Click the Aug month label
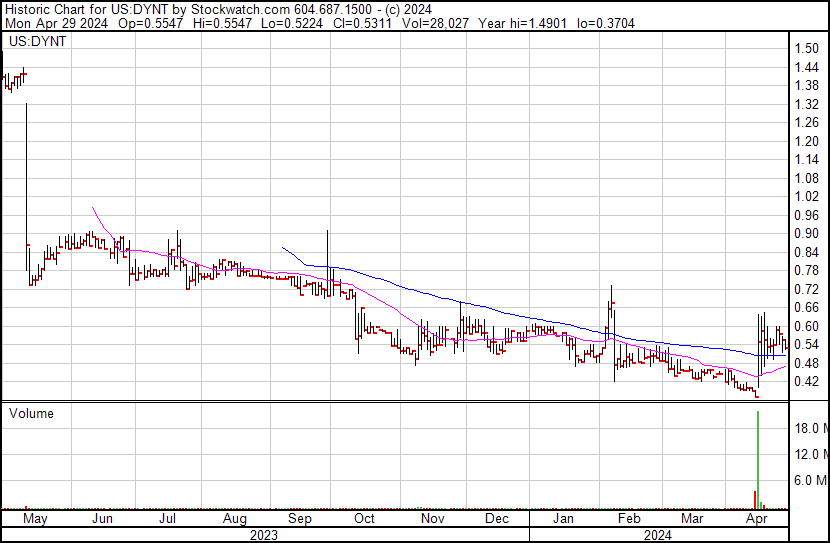Image resolution: width=830 pixels, height=543 pixels. click(234, 519)
